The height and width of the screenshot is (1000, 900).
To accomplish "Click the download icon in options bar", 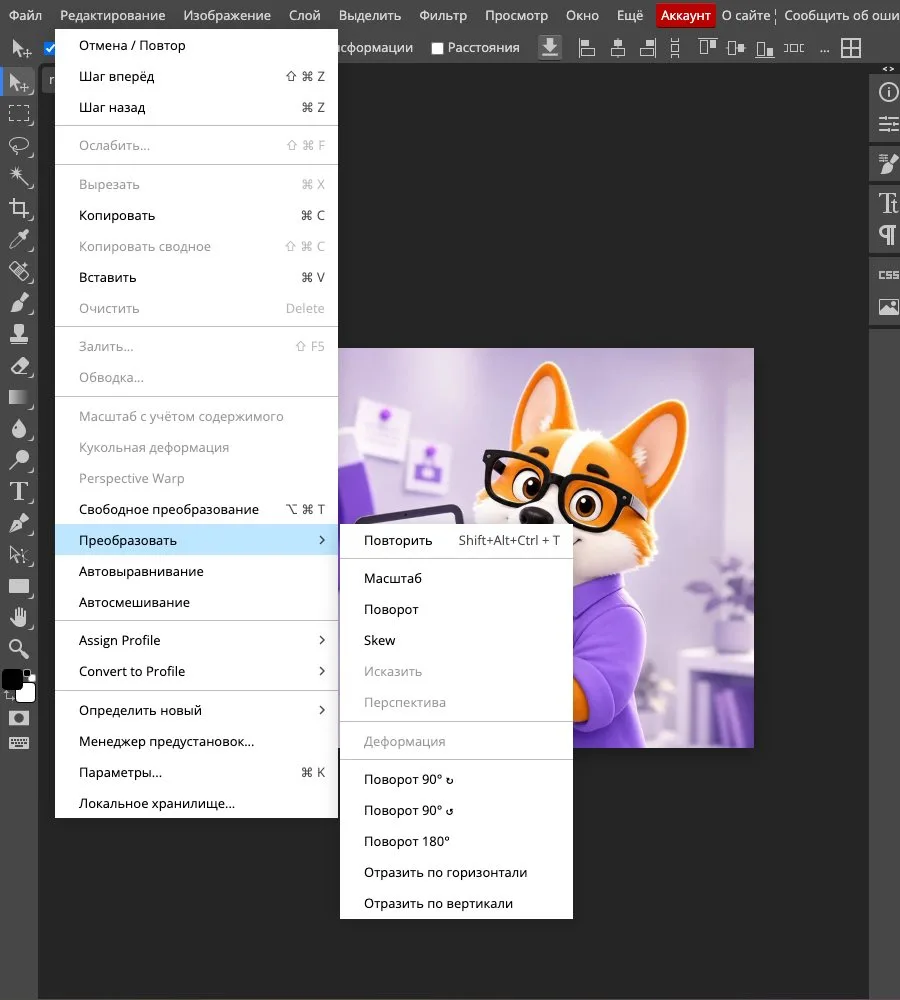I will click(550, 47).
